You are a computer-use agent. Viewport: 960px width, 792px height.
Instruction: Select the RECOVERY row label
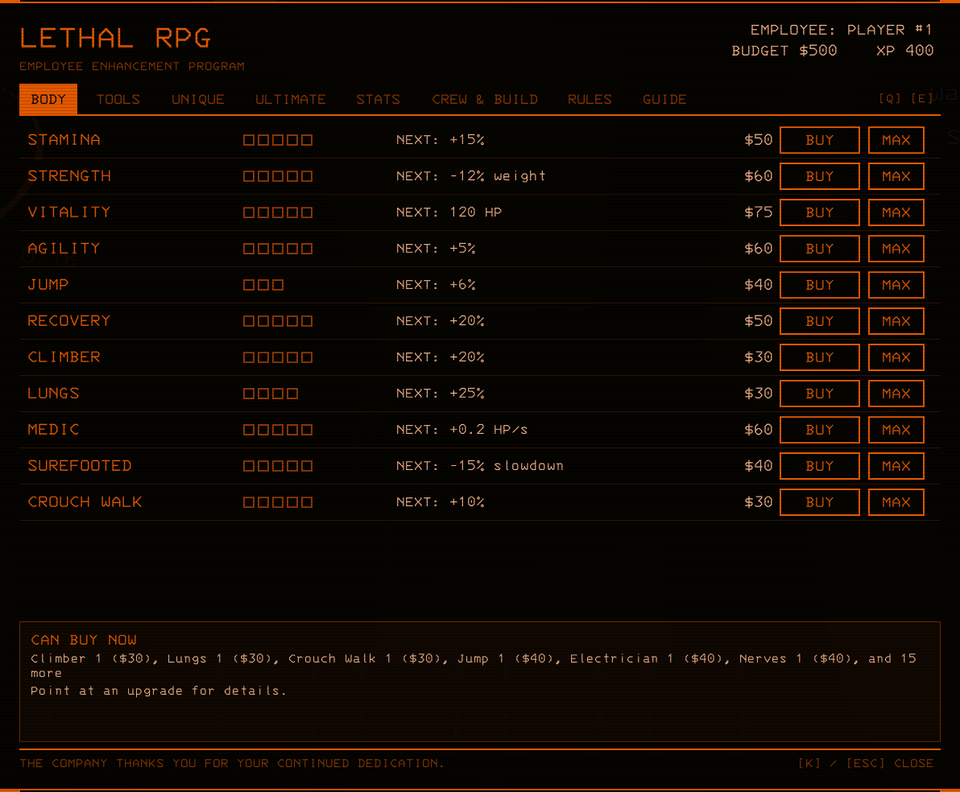tap(69, 321)
